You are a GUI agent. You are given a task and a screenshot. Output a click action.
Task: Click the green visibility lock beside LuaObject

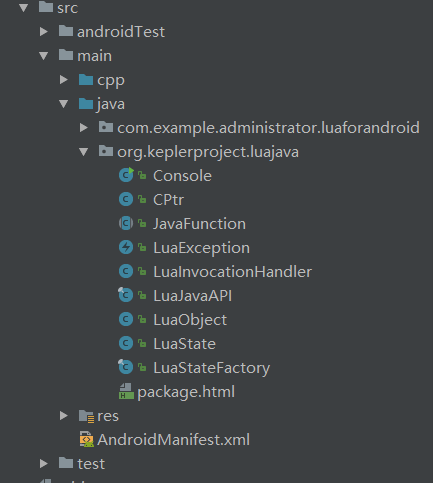point(142,320)
